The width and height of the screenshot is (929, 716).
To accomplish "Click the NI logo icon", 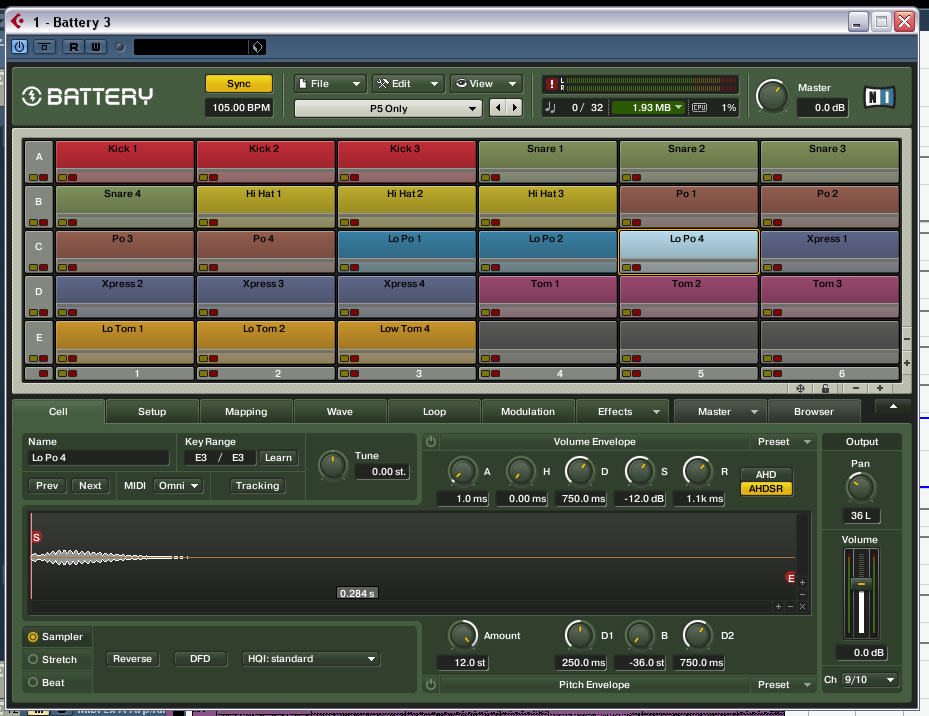I will click(880, 97).
